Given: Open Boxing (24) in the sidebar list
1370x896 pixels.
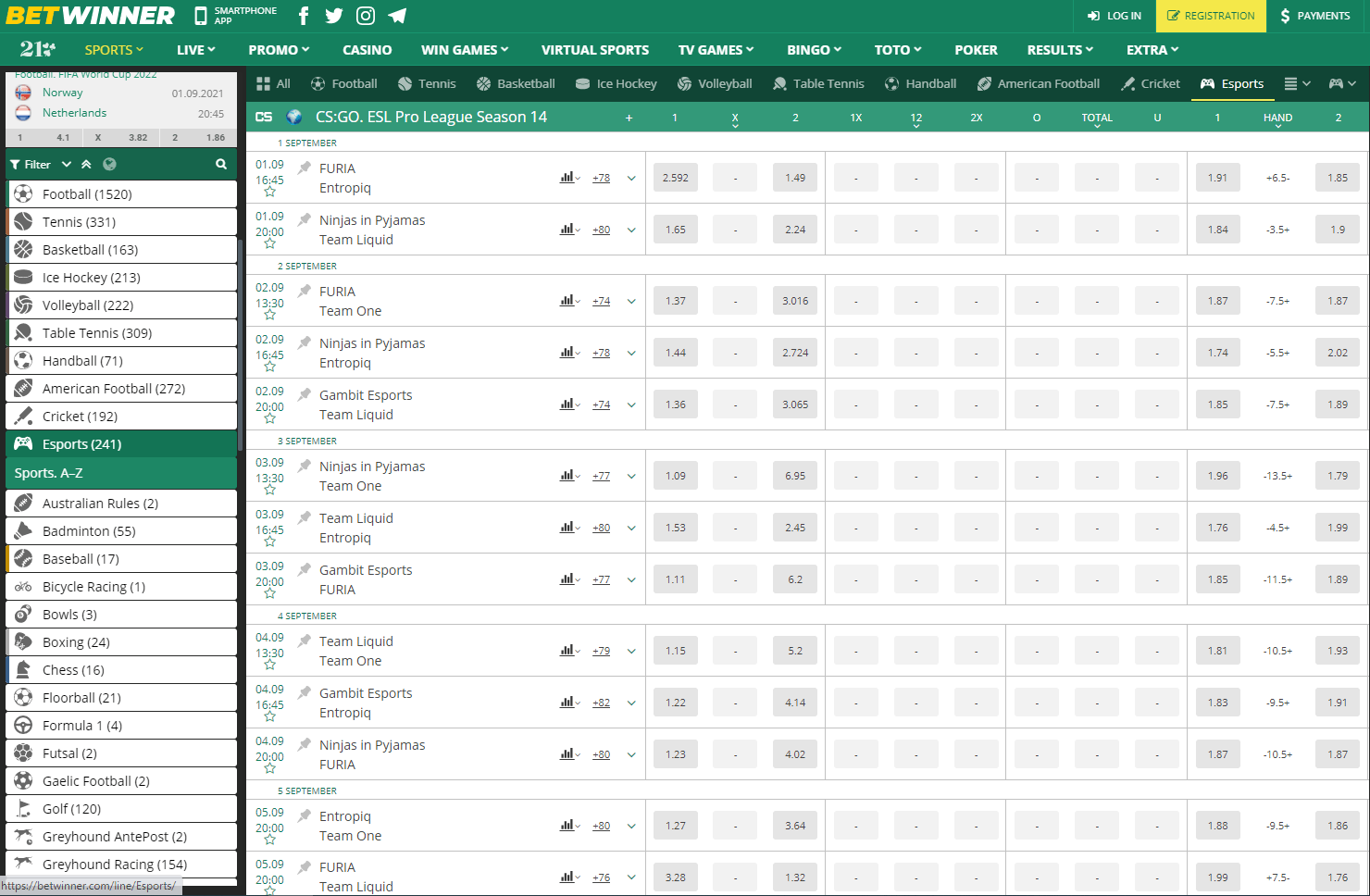Looking at the screenshot, I should (121, 642).
